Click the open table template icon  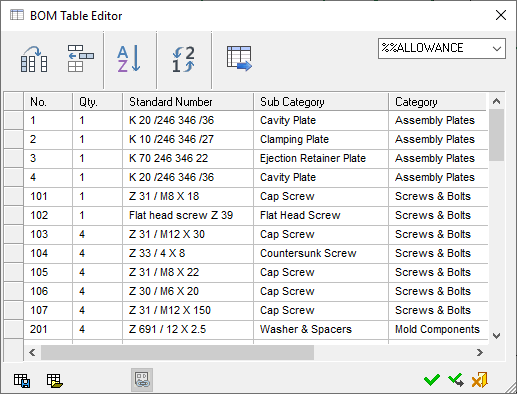click(x=55, y=380)
